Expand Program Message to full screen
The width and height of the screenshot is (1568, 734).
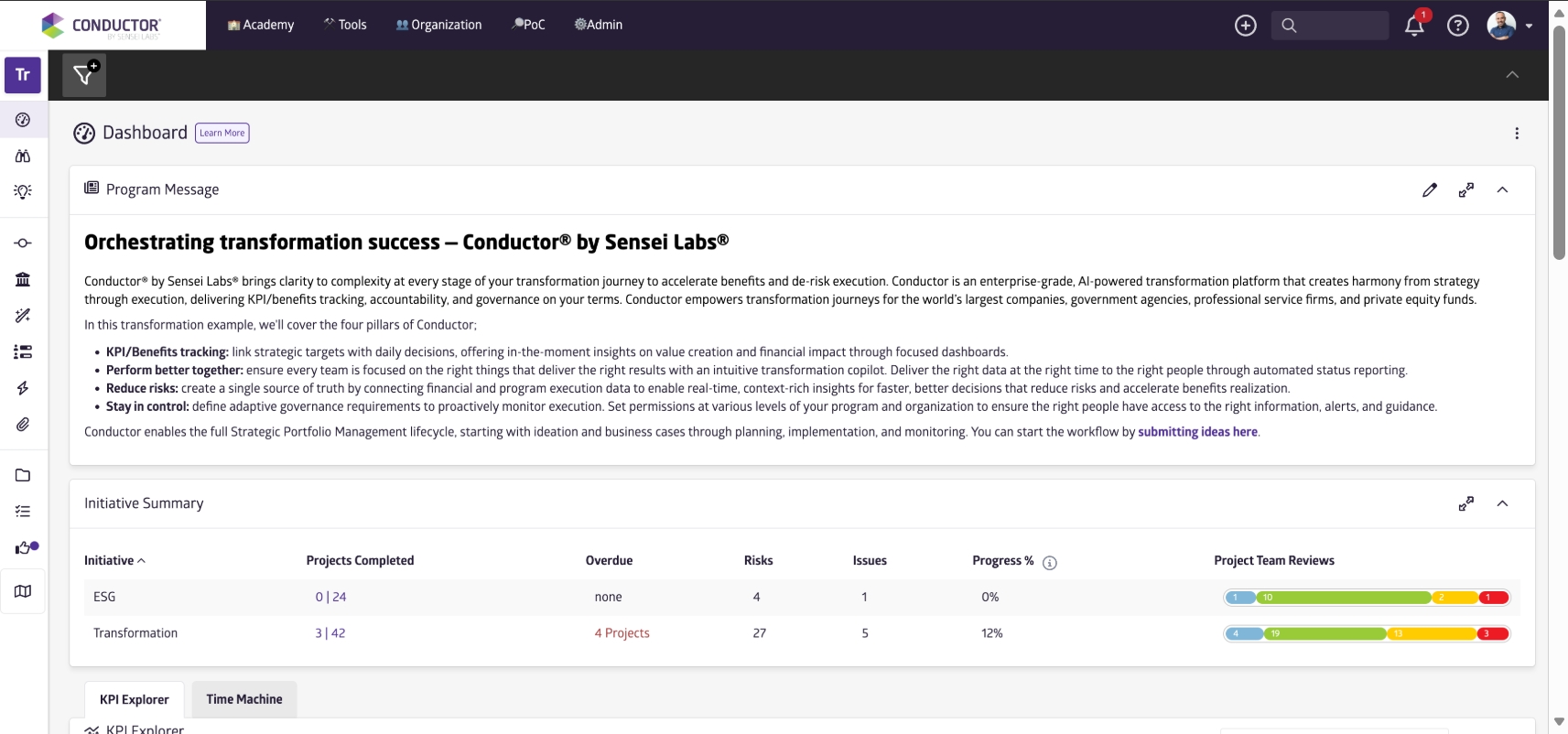1466,190
